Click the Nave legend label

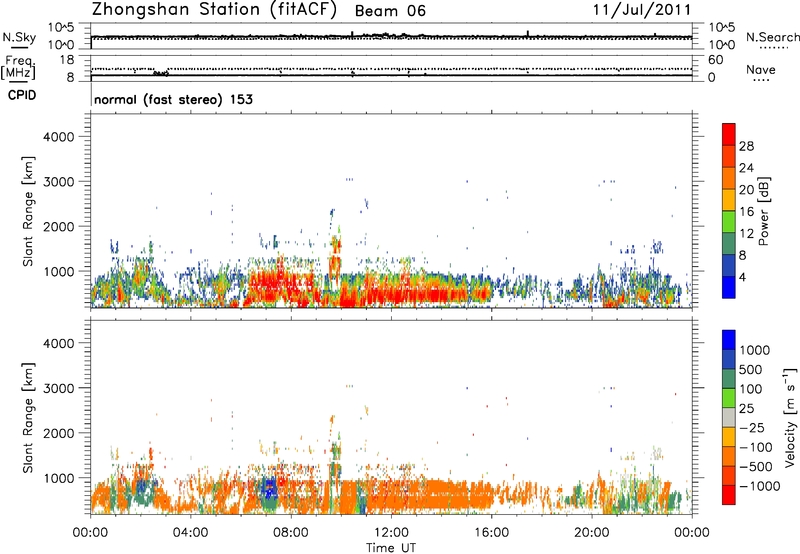coord(761,69)
